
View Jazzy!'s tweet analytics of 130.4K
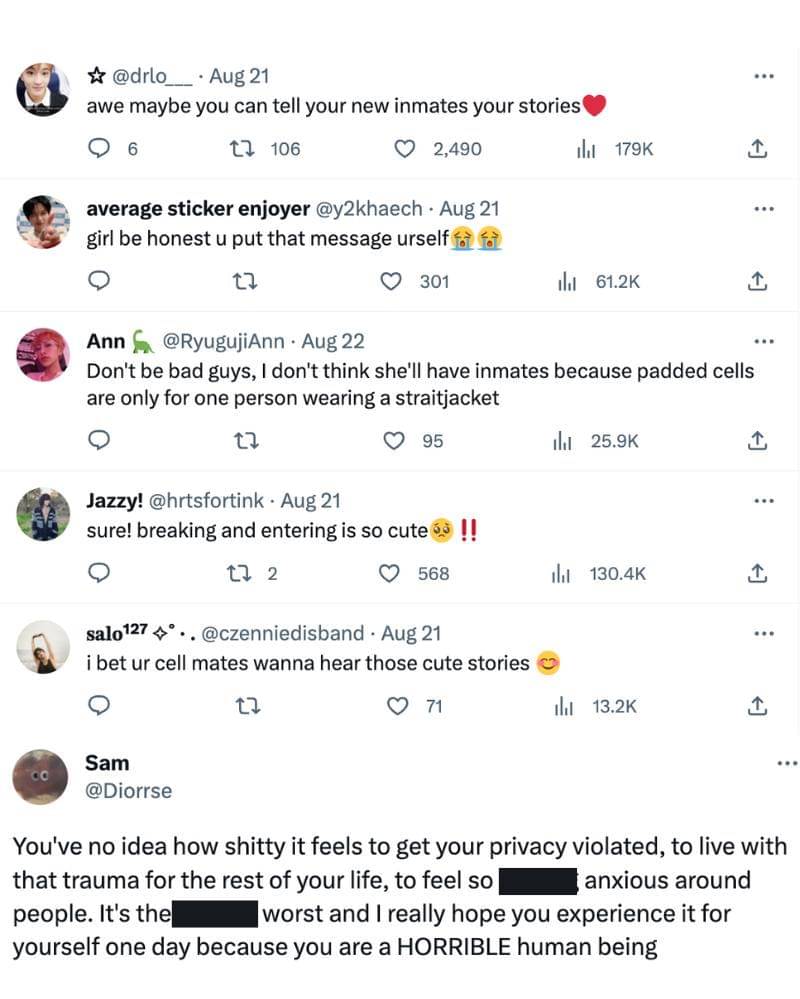point(599,574)
